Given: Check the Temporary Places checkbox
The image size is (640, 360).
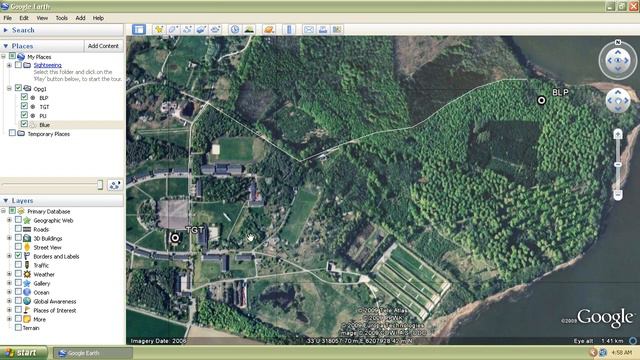Looking at the screenshot, I should click(12, 133).
